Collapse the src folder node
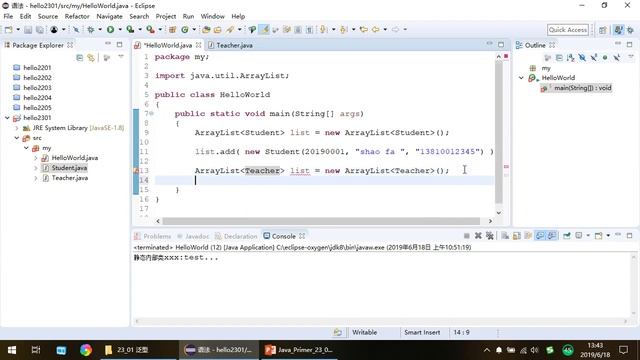This screenshot has height=360, width=640. click(x=17, y=138)
